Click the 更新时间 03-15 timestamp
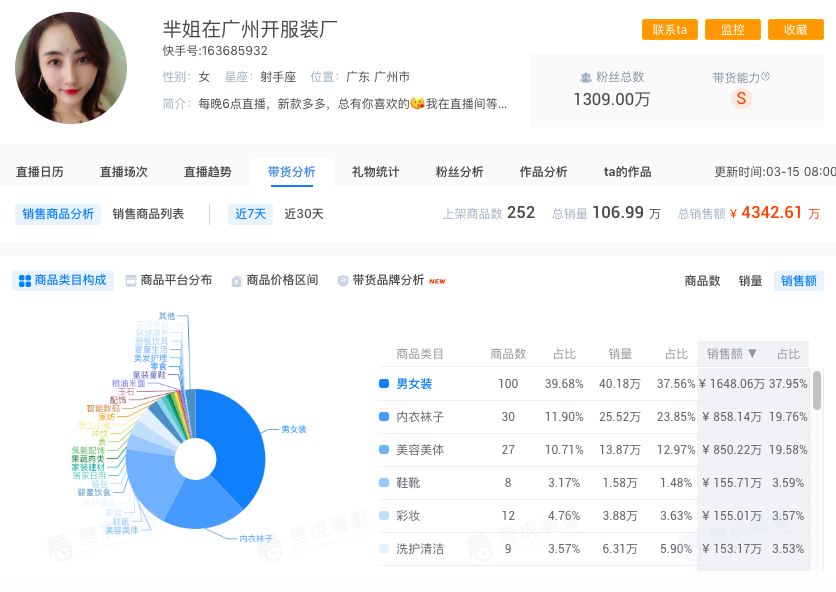Screen dimensions: 836x592 click(775, 172)
